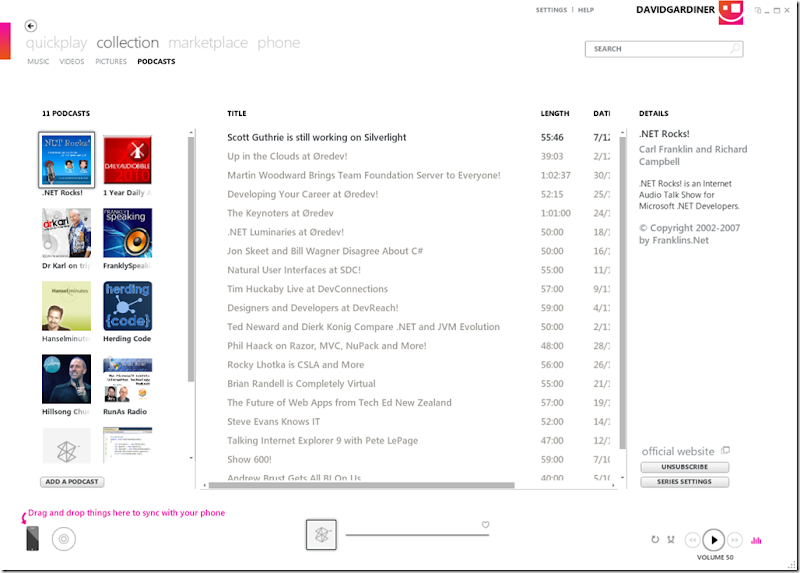Screen dimensions: 800x573
Task: Sort episodes by TITLE column header
Action: point(237,113)
